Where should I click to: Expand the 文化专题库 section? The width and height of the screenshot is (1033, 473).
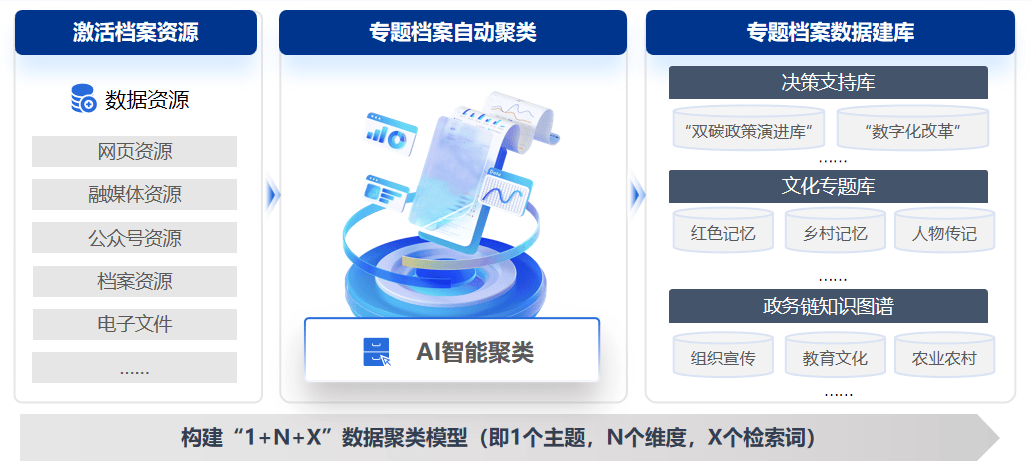click(x=828, y=186)
